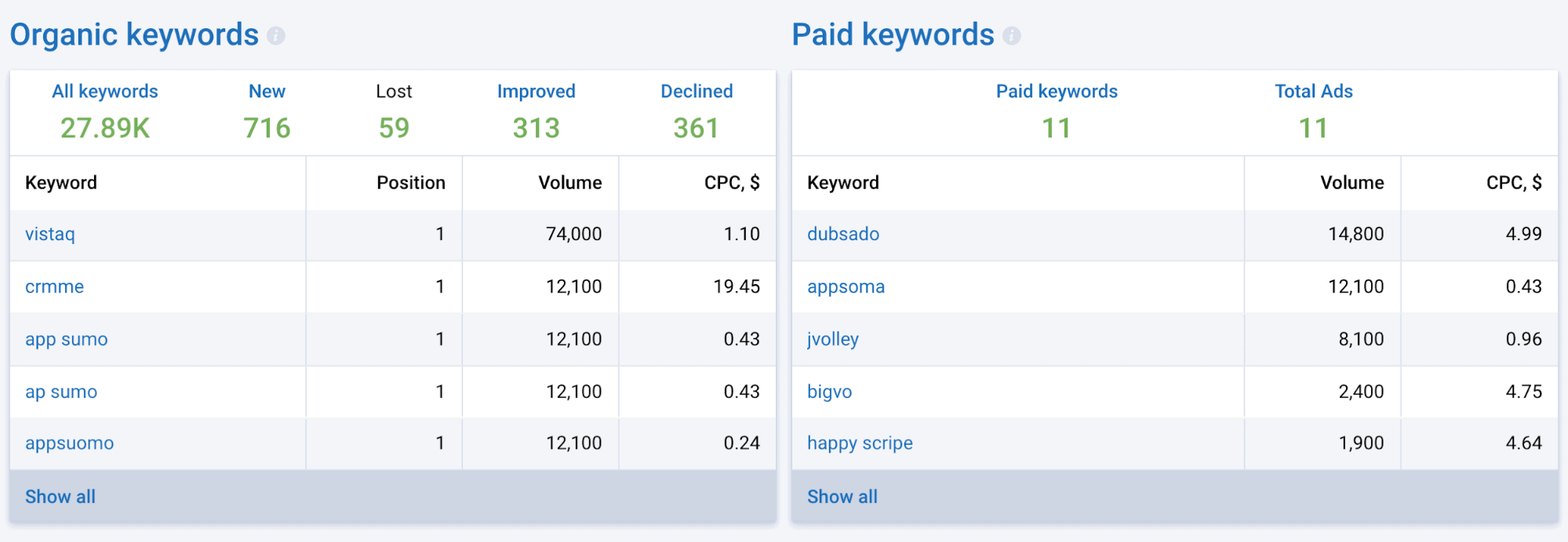Click the 361 declined keywords value
The image size is (1568, 542).
point(697,128)
